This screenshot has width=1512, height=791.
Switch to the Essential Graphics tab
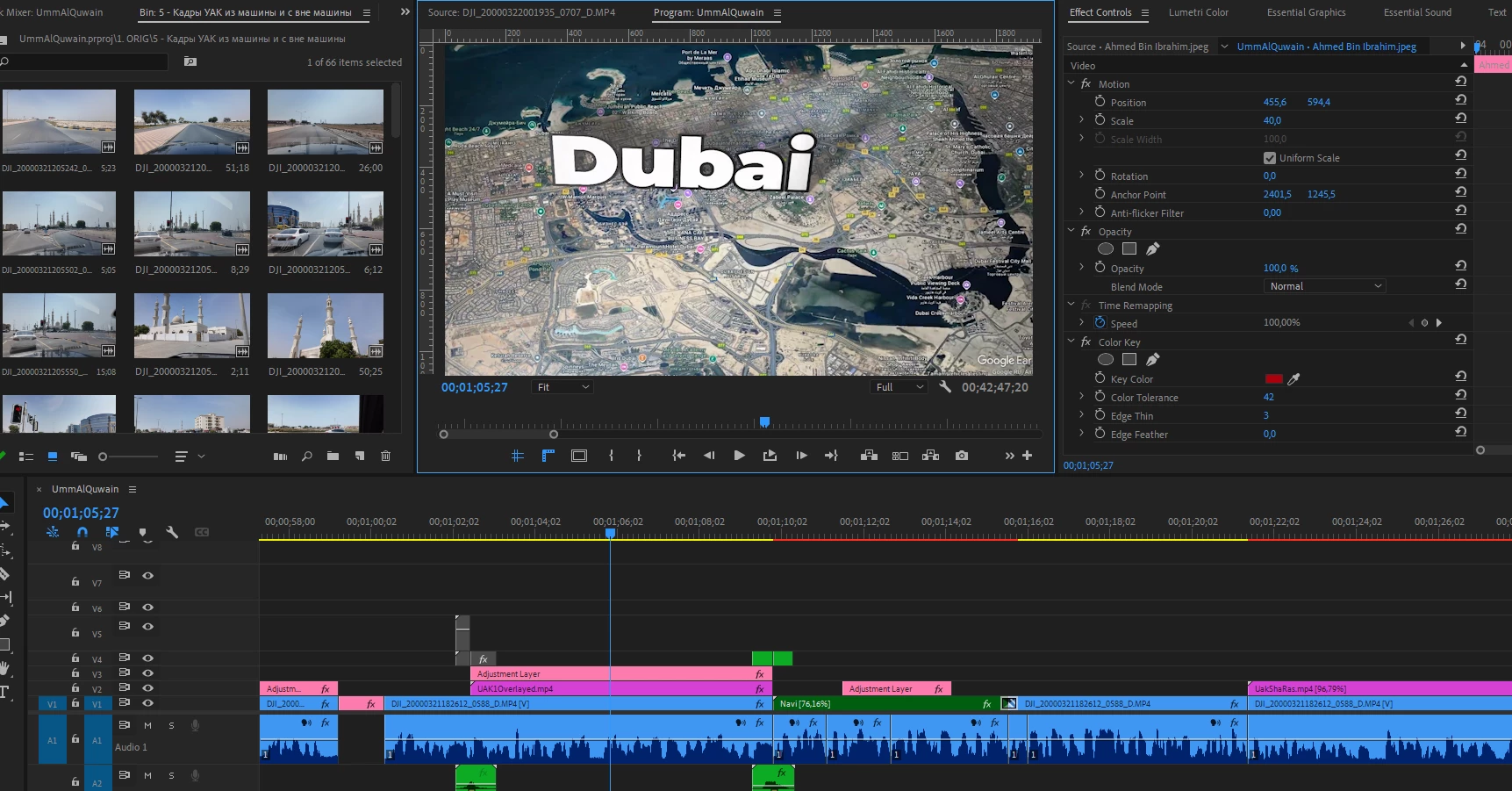[x=1306, y=12]
